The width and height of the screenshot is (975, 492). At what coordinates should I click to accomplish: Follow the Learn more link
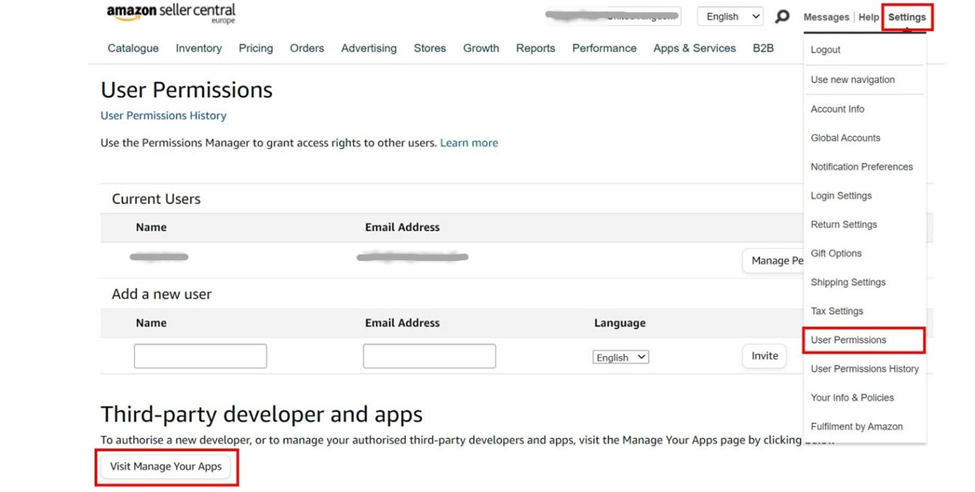coord(469,143)
